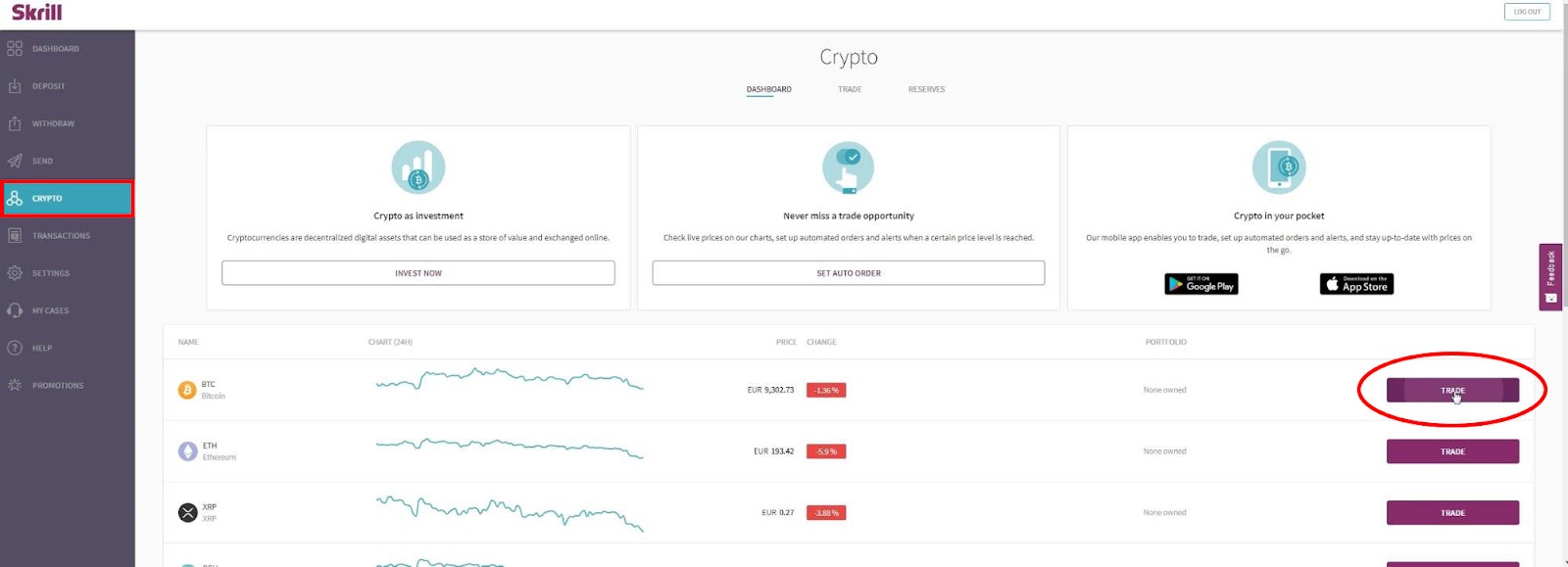The width and height of the screenshot is (1568, 567).
Task: Click the Set Auto Order button
Action: pyautogui.click(x=849, y=273)
